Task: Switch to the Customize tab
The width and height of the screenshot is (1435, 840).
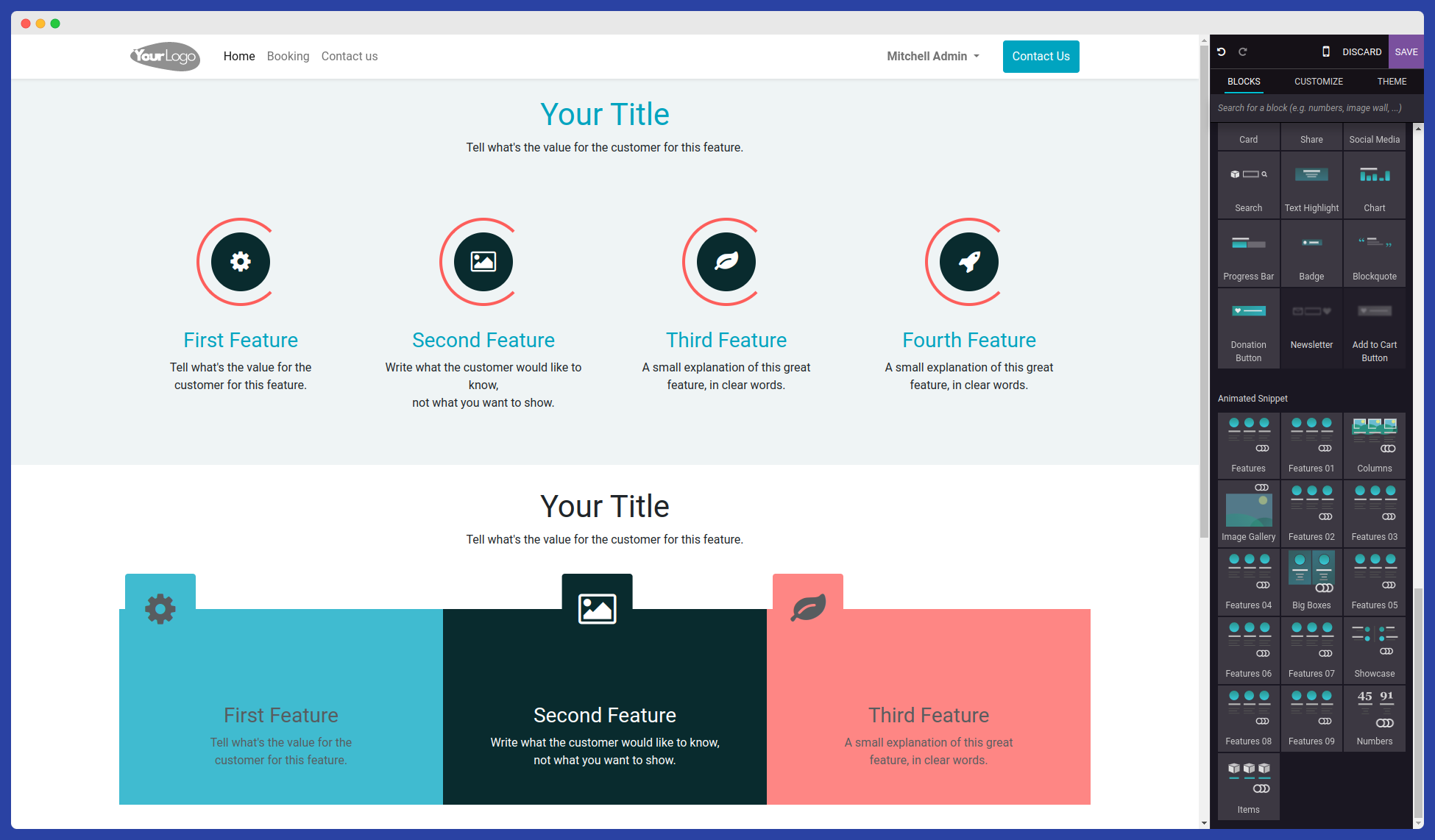Action: tap(1318, 82)
